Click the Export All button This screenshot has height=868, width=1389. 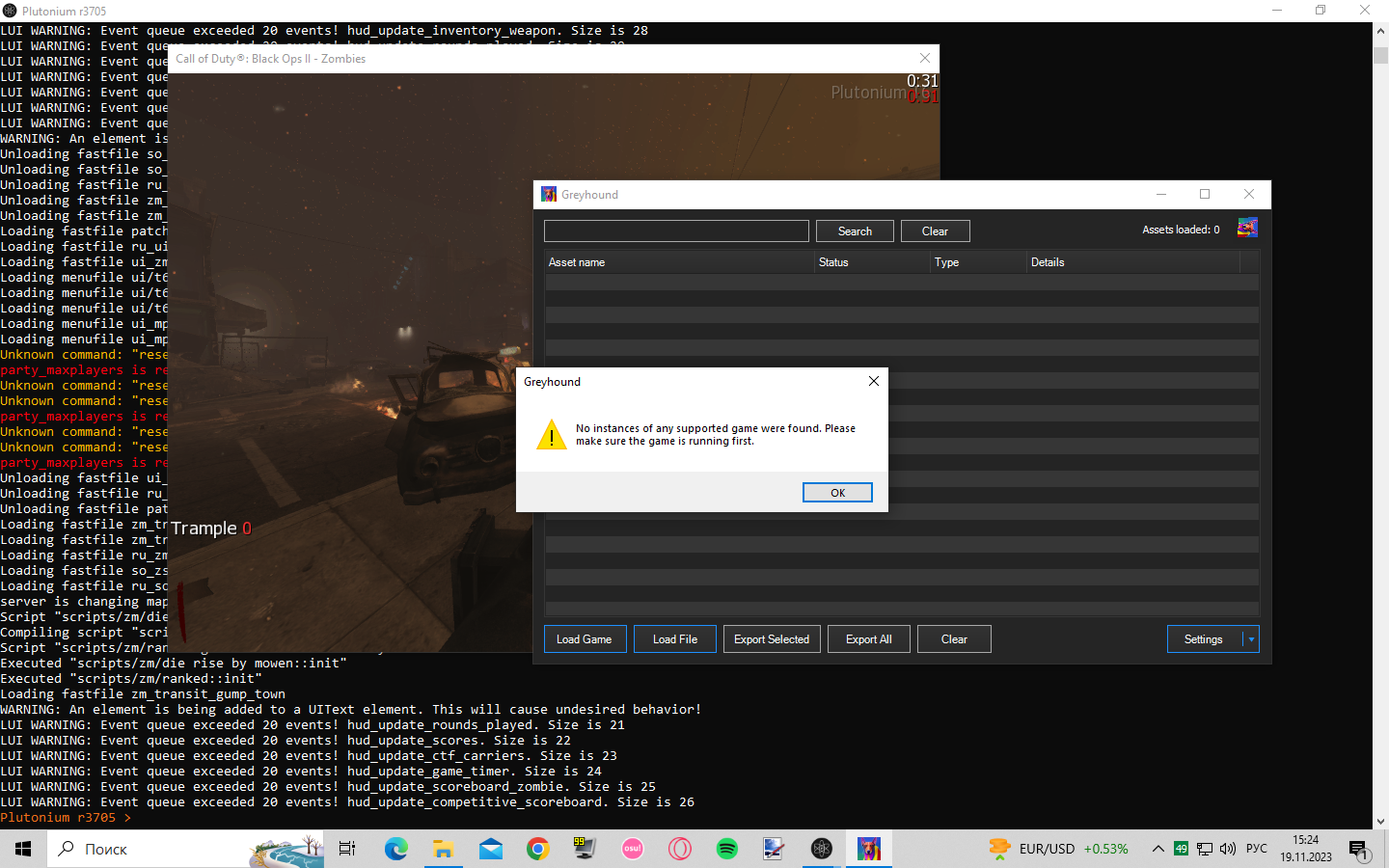point(869,639)
